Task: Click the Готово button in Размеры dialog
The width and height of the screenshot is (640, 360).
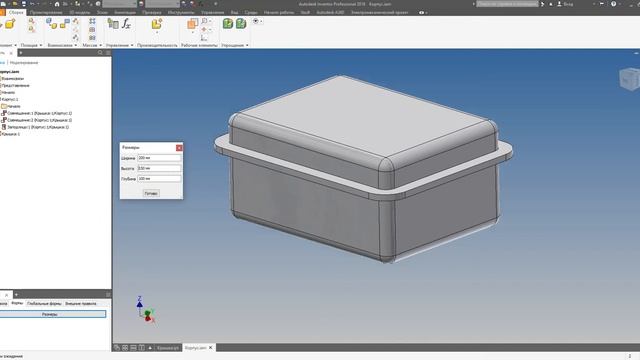Action: click(x=151, y=193)
